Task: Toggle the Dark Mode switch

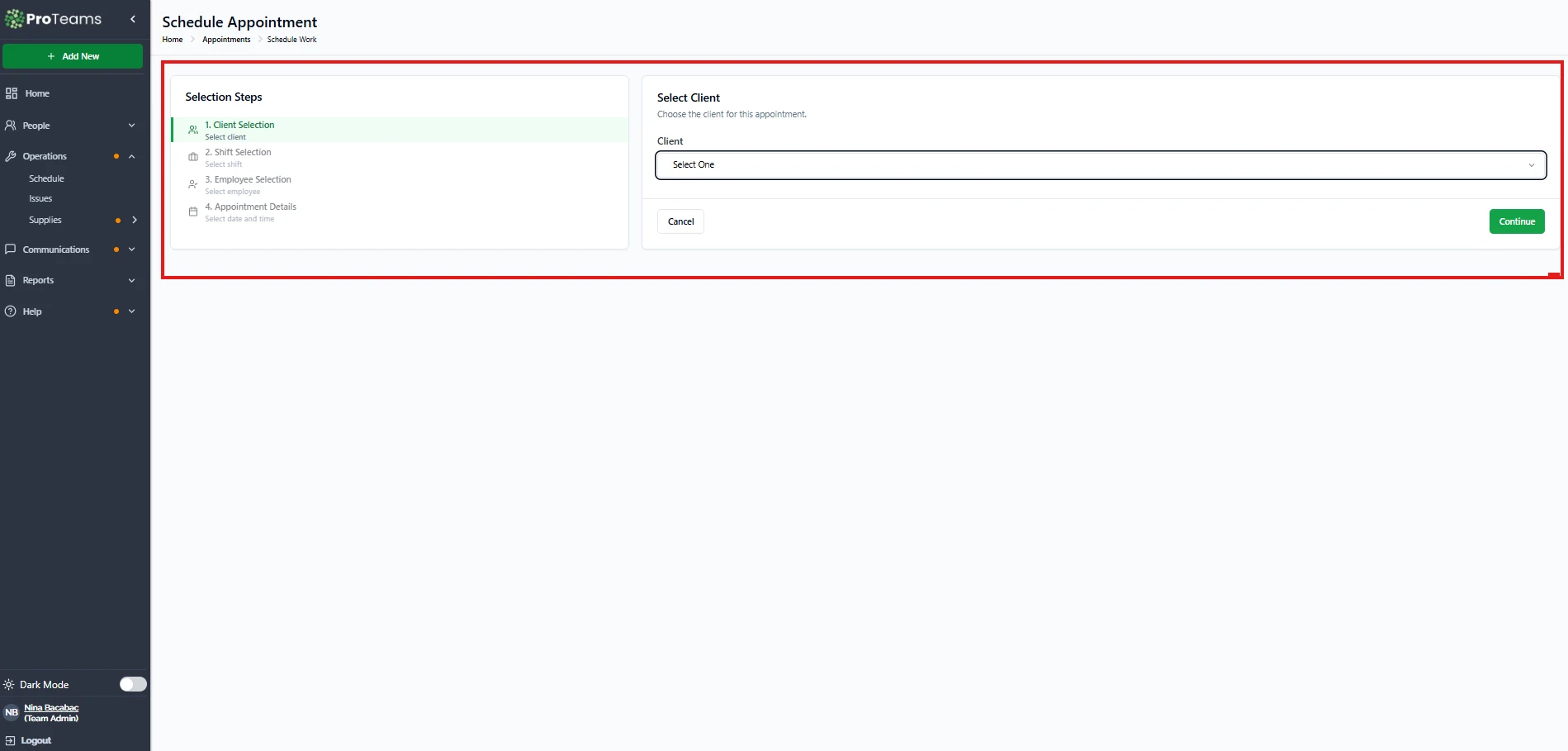Action: tap(133, 684)
